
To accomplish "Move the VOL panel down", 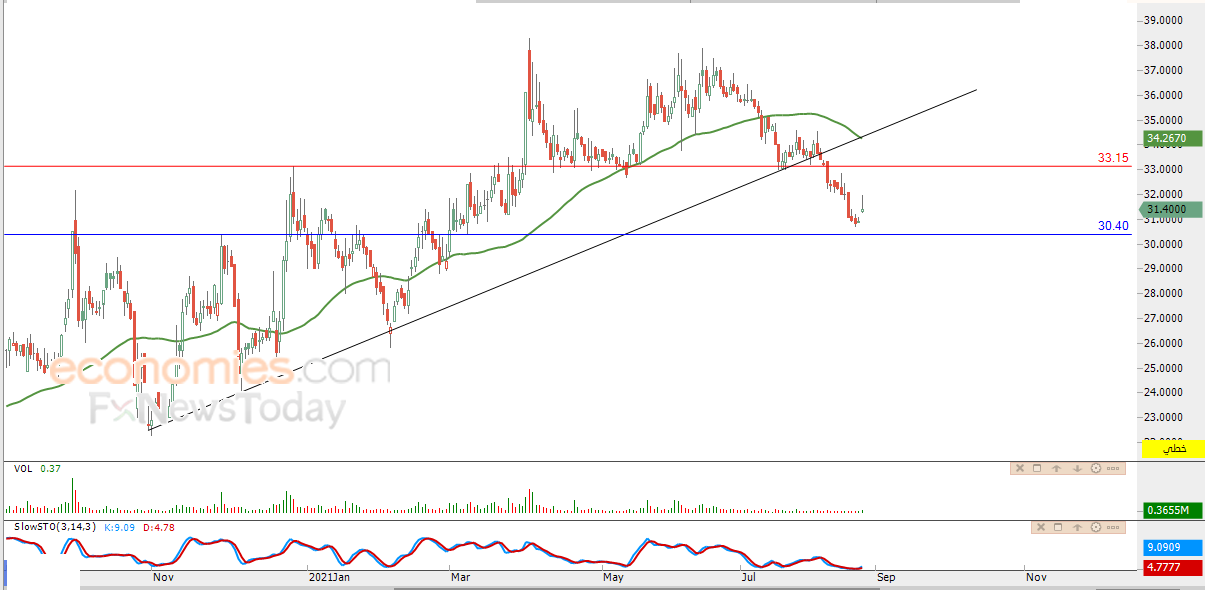I will point(1077,468).
